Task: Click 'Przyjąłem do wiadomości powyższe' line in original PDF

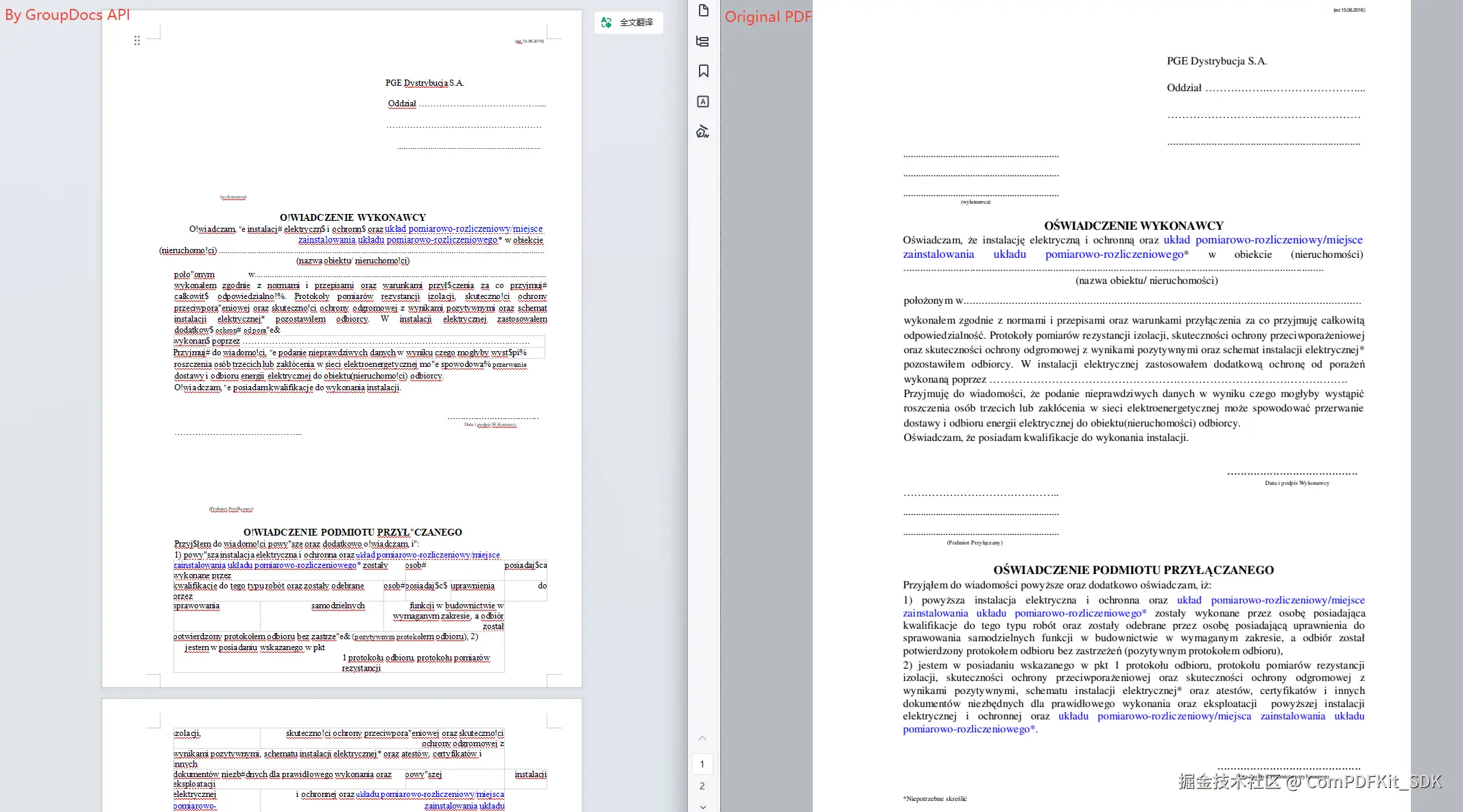Action: 1057,585
